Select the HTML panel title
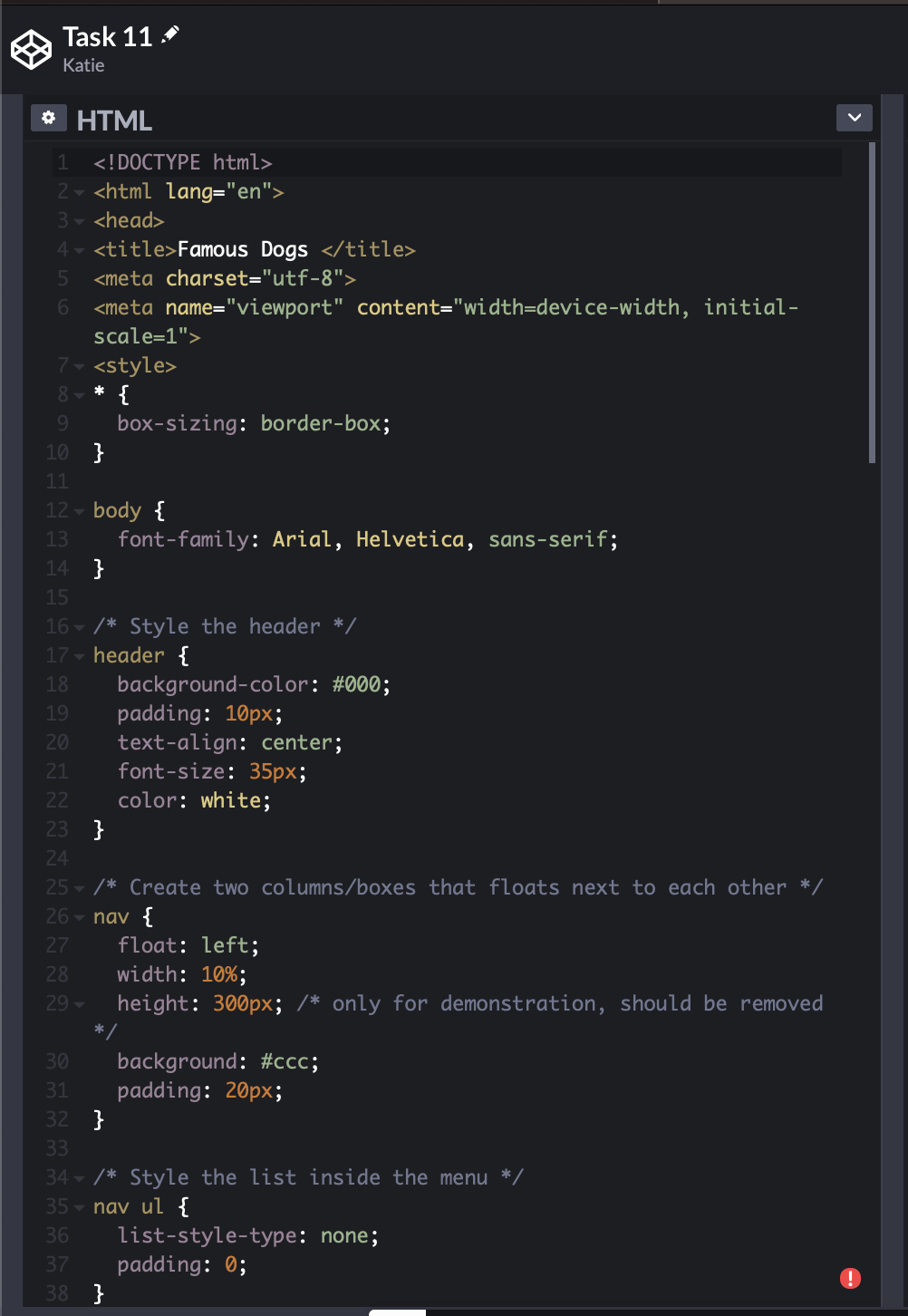Viewport: 908px width, 1316px height. 114,121
